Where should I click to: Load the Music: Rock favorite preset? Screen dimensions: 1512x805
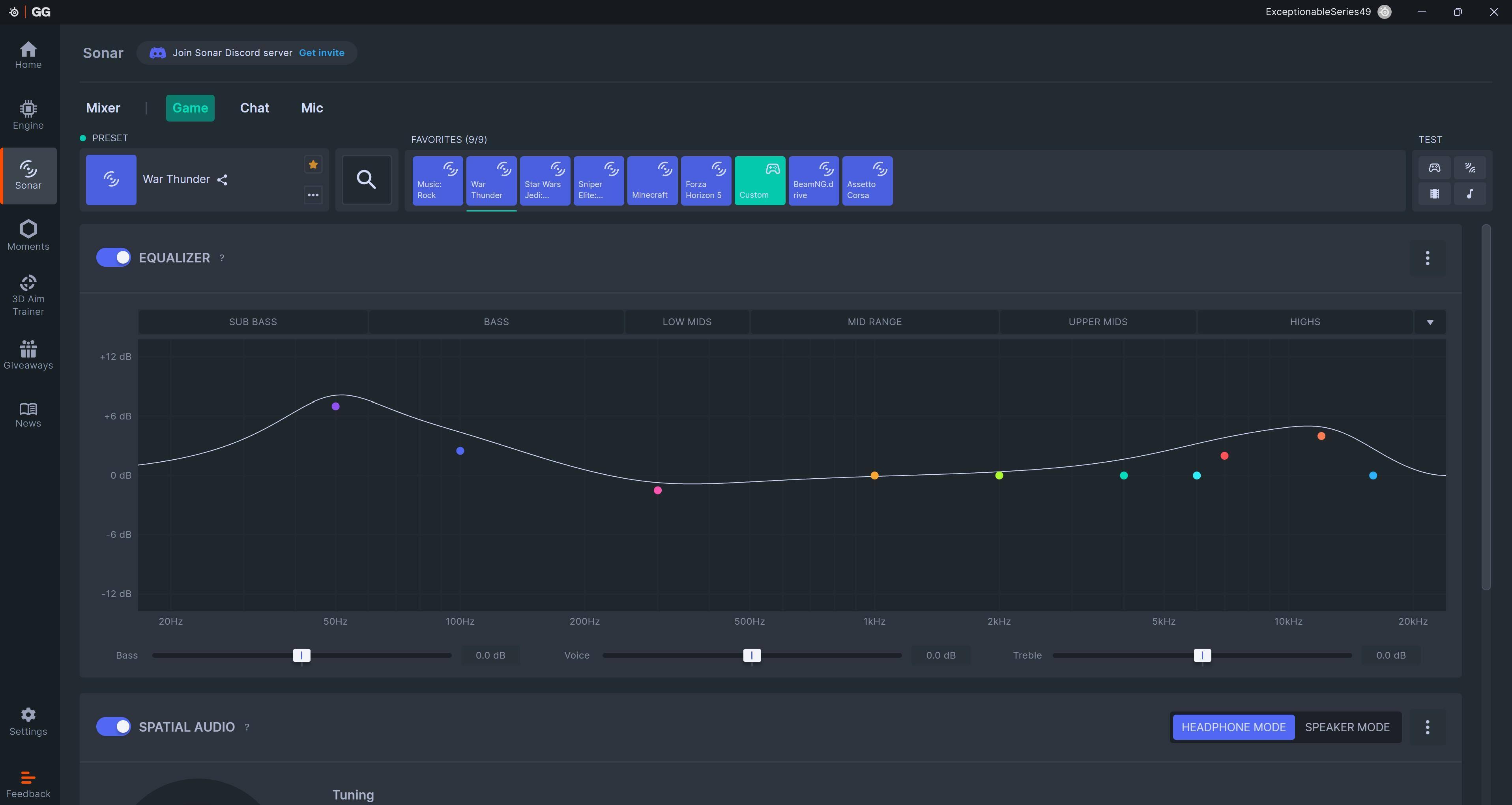coord(438,181)
